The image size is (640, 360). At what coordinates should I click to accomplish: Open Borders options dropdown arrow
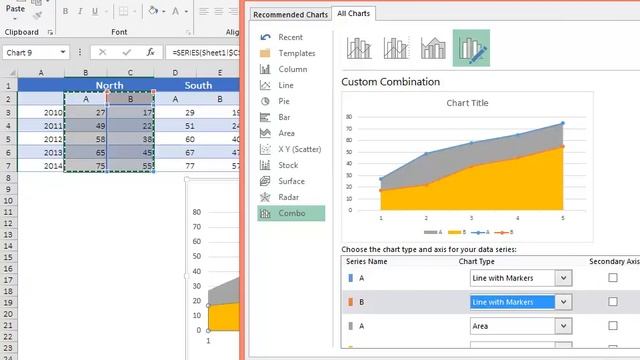point(134,11)
